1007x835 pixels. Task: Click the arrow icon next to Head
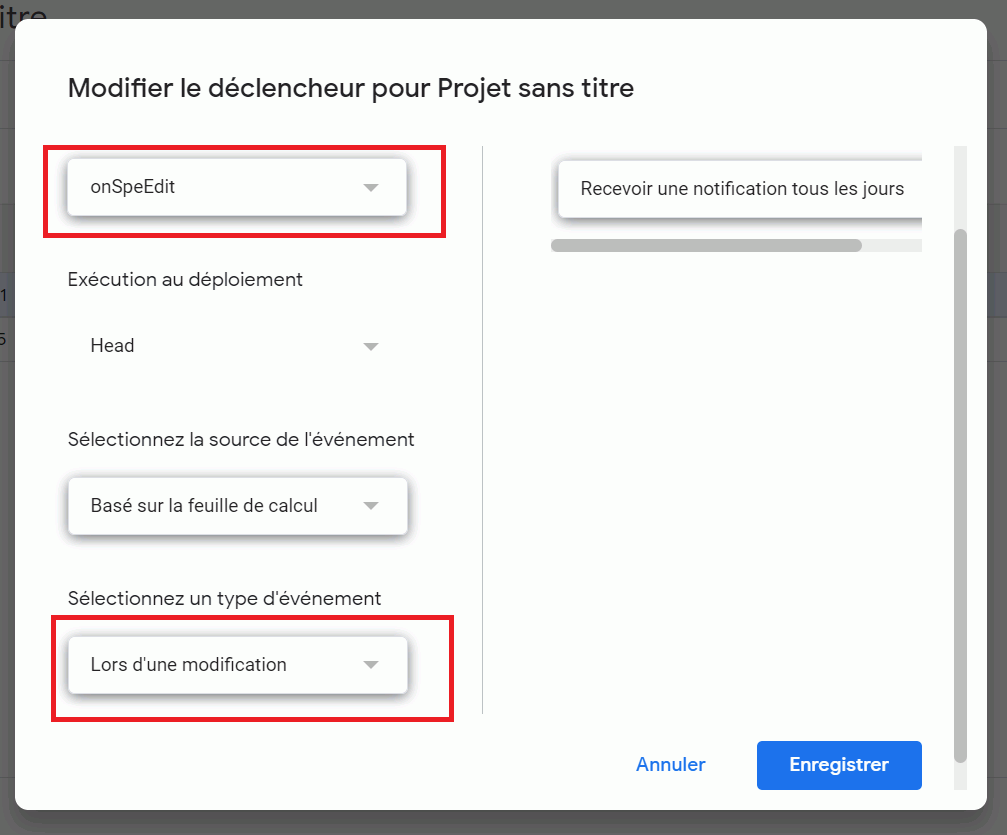pyautogui.click(x=371, y=346)
